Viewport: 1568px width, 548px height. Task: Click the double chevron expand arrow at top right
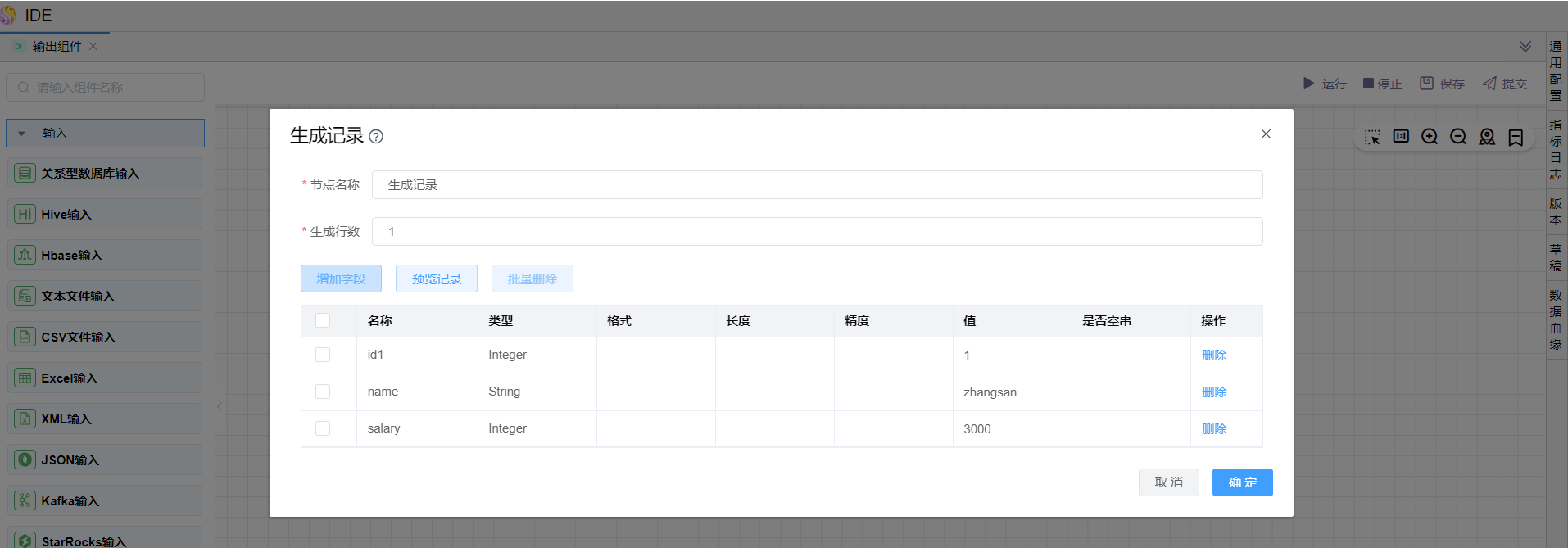pyautogui.click(x=1525, y=47)
